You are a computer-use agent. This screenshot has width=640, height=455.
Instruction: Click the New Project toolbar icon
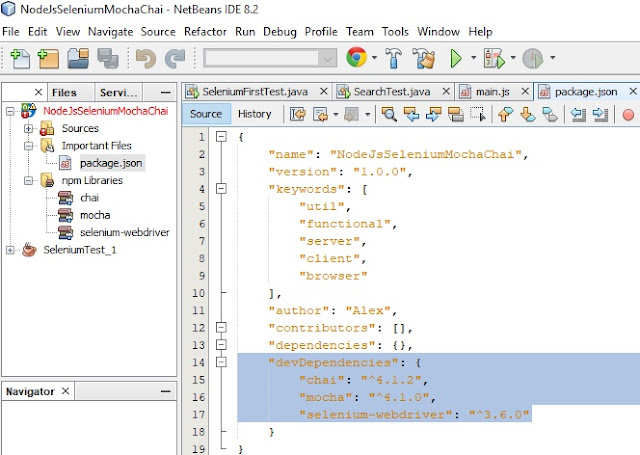coord(48,58)
